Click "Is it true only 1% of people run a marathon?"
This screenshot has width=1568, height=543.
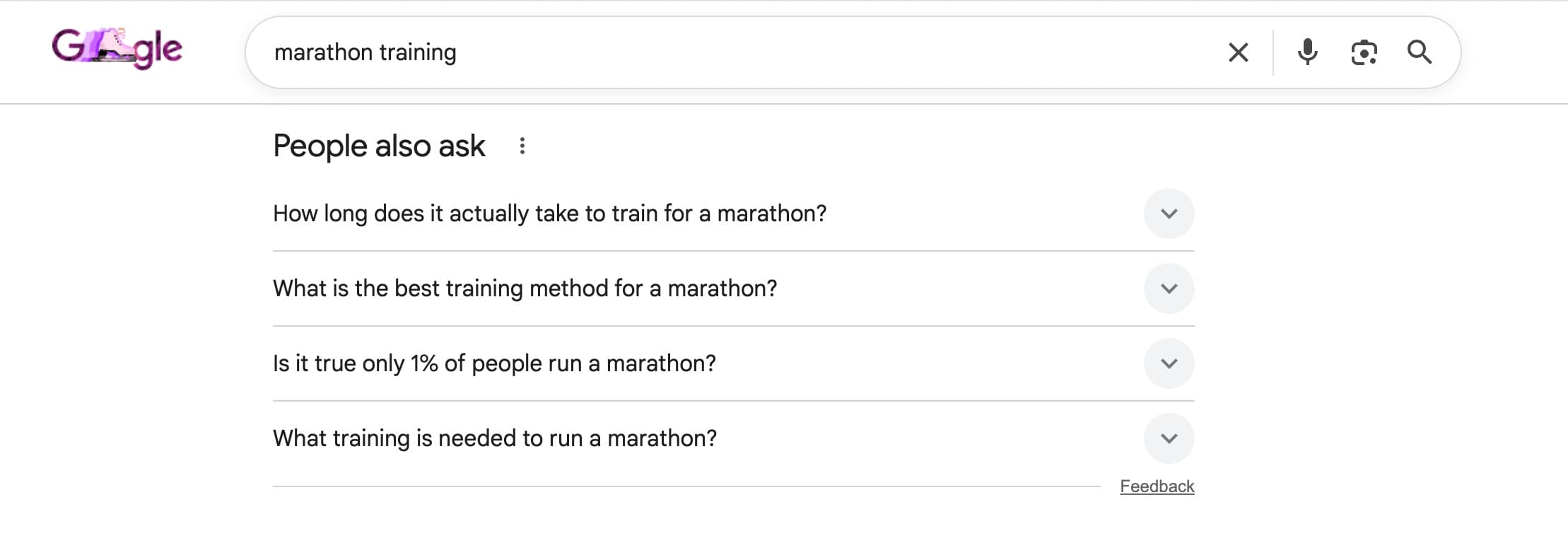tap(494, 363)
